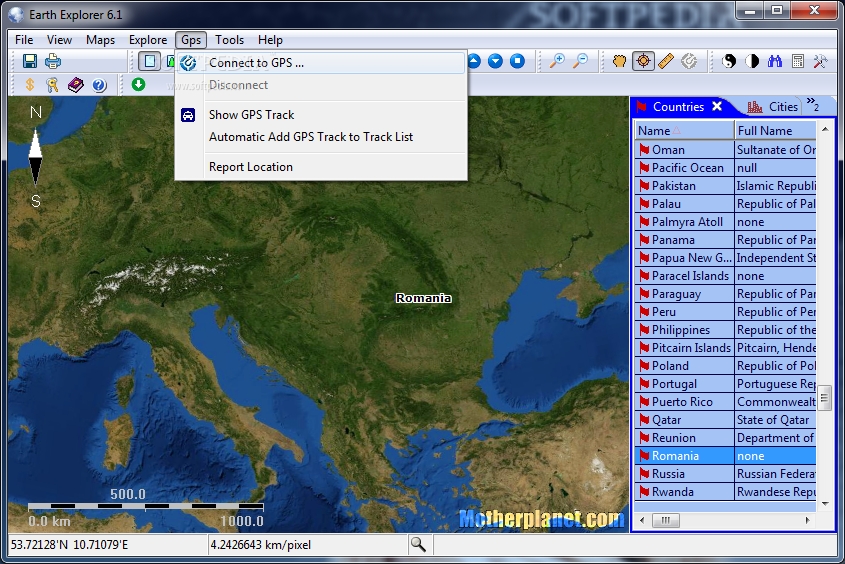
Task: Select Philippines in countries list
Action: [725, 330]
